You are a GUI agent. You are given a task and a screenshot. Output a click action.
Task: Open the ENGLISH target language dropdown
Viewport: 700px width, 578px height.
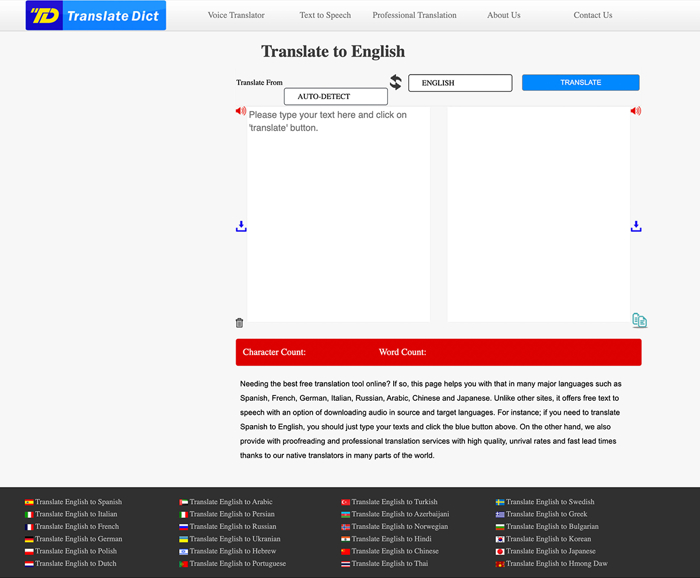coord(459,83)
